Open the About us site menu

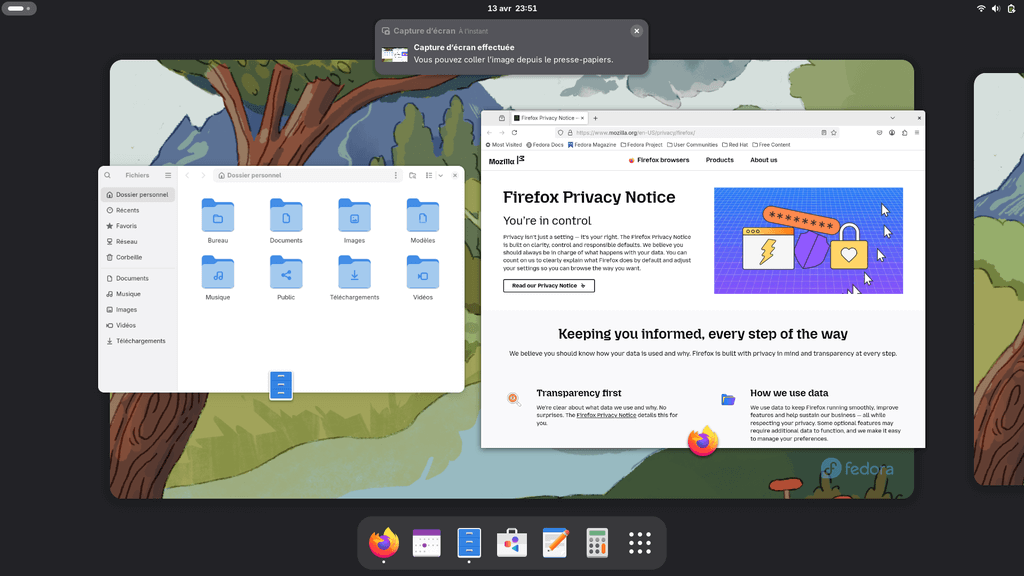(763, 160)
